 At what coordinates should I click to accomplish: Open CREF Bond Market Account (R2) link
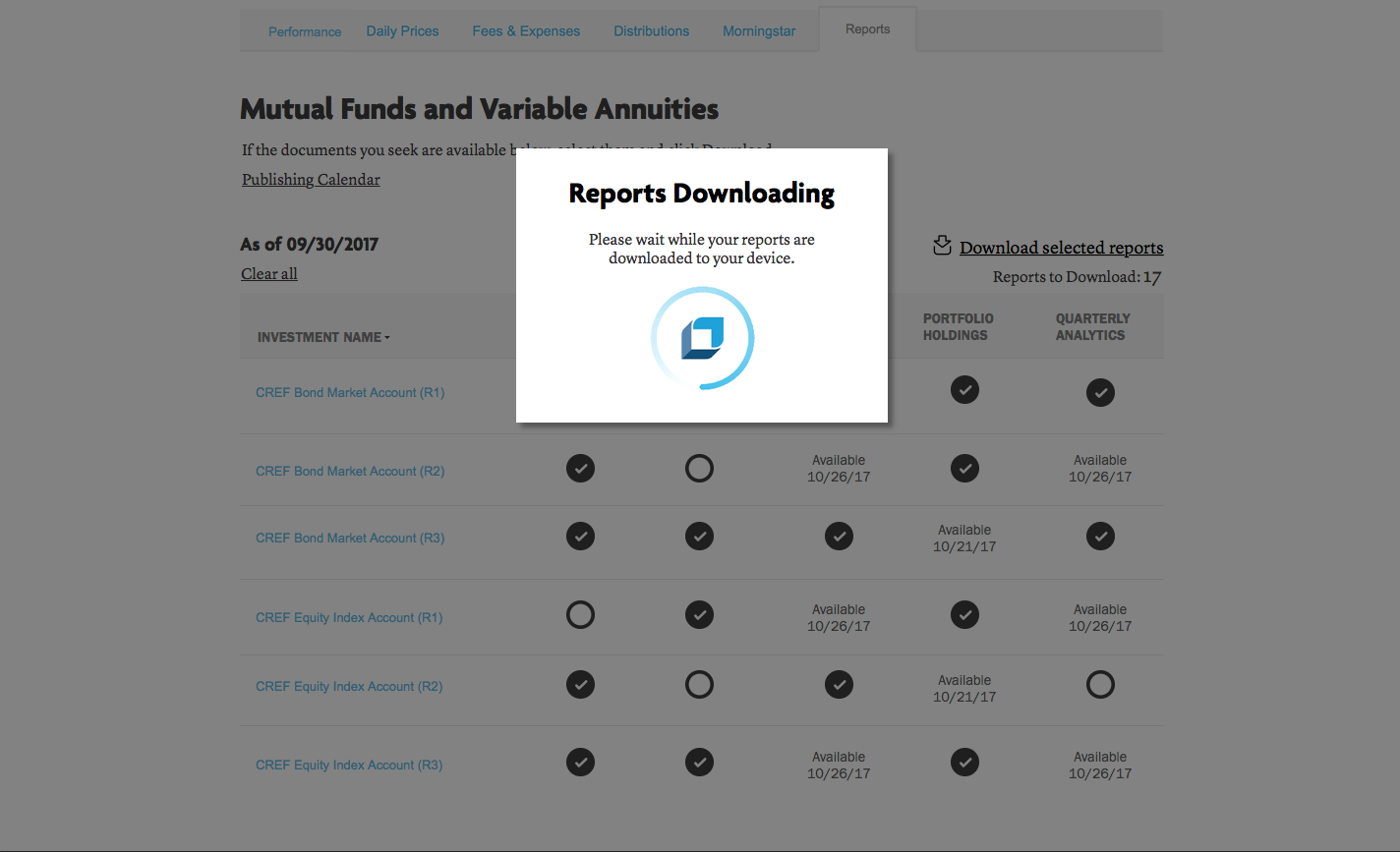[x=350, y=471]
